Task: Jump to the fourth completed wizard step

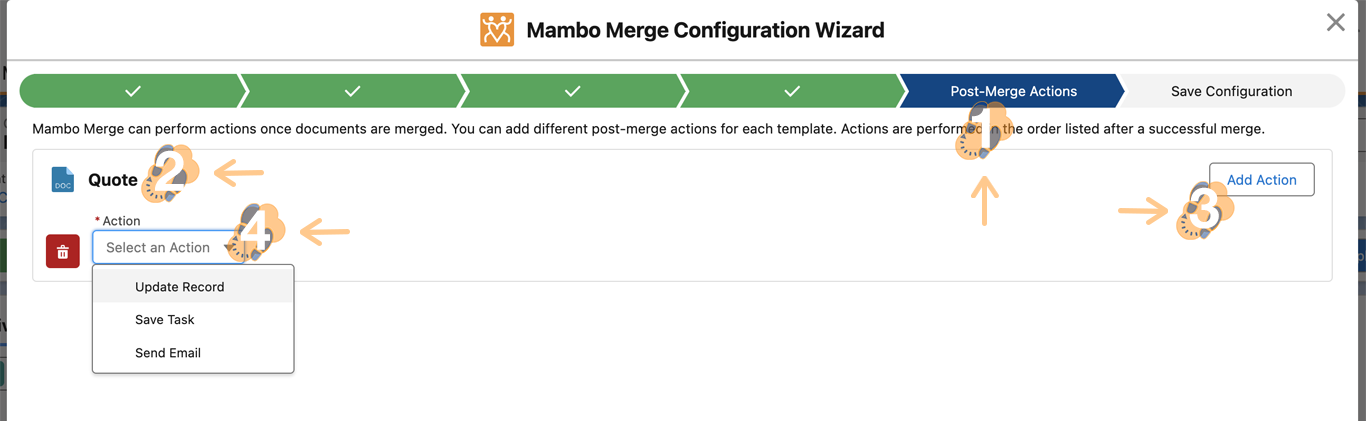Action: (792, 91)
